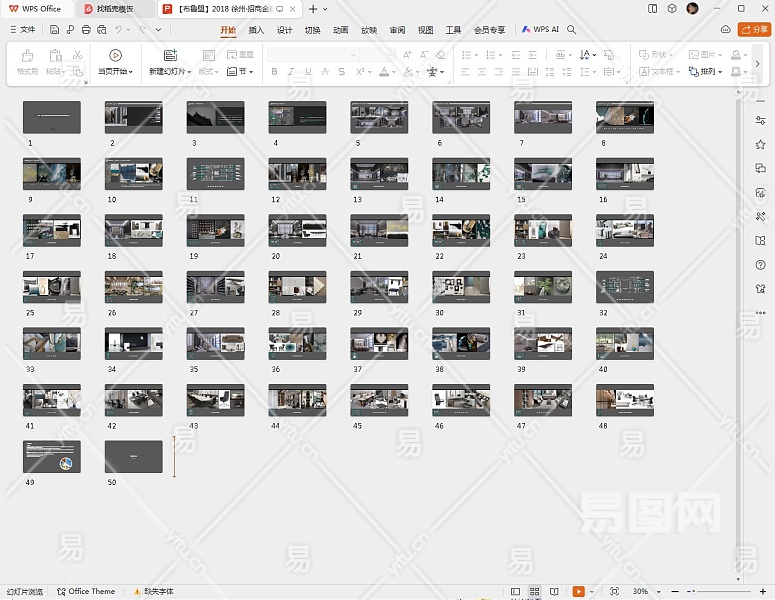This screenshot has width=775, height=600.
Task: Open the 动画 ribbon tab
Action: 341,30
